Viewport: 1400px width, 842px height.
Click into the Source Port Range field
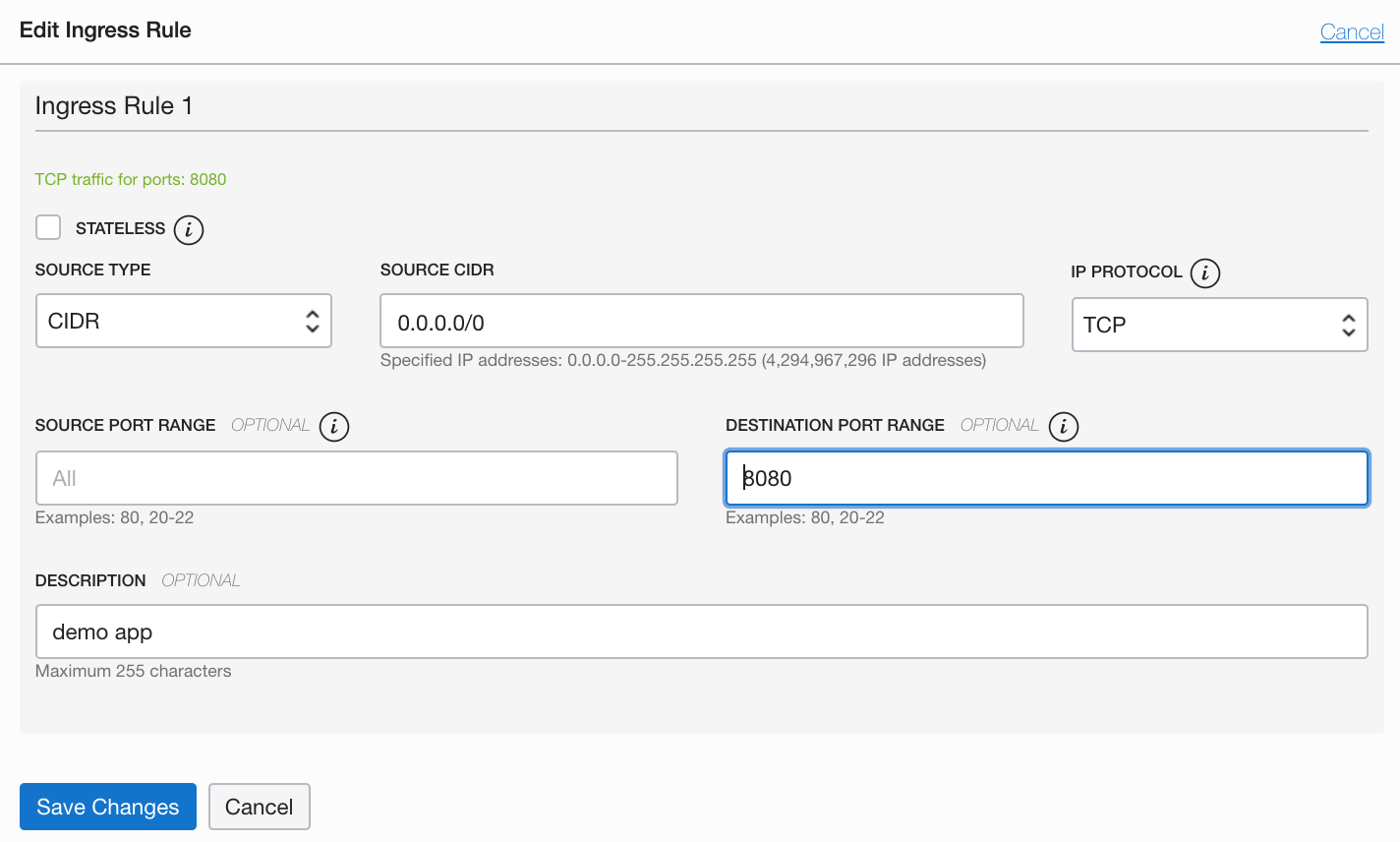[357, 478]
